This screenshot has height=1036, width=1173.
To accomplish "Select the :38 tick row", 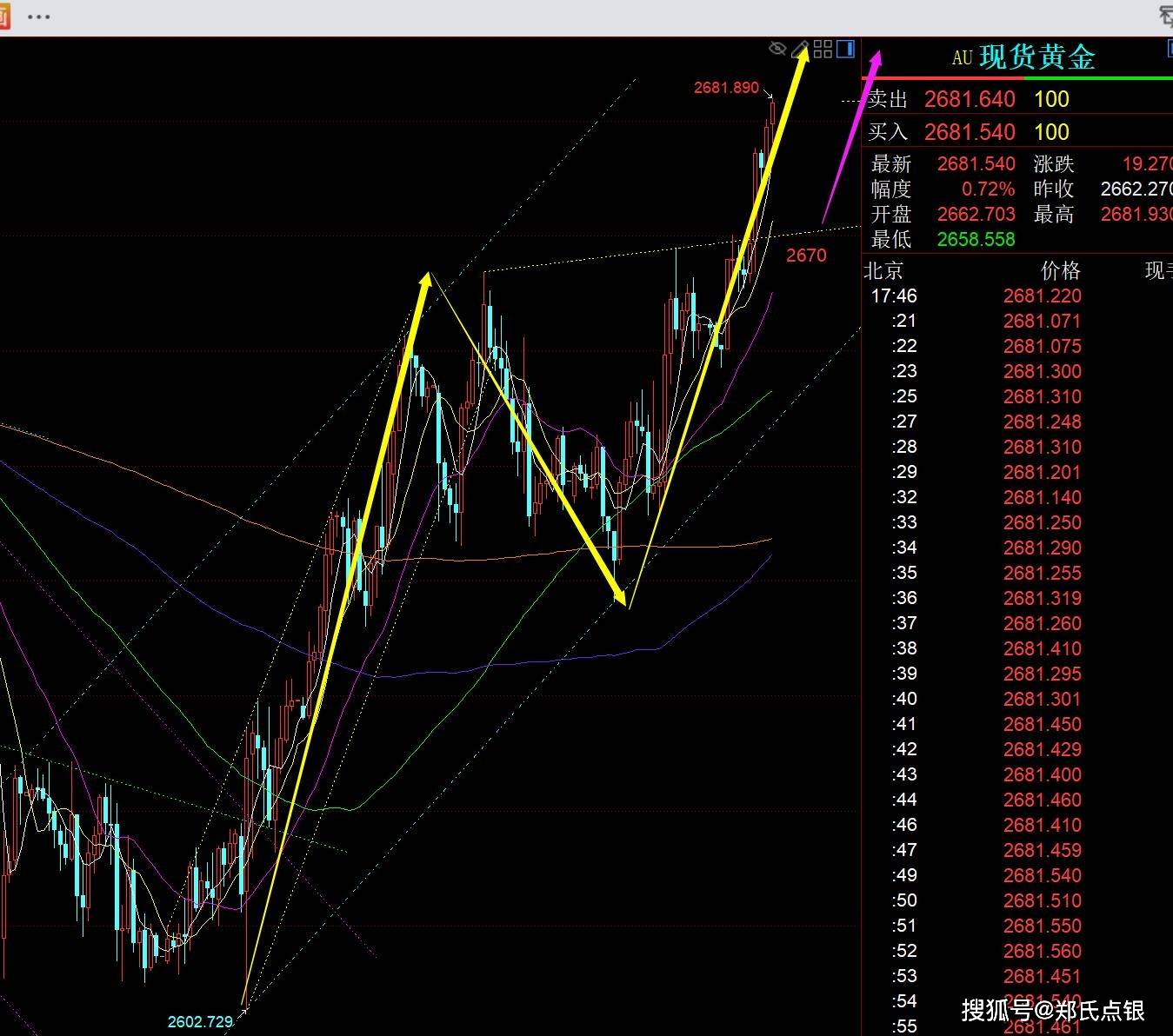I will (1017, 648).
